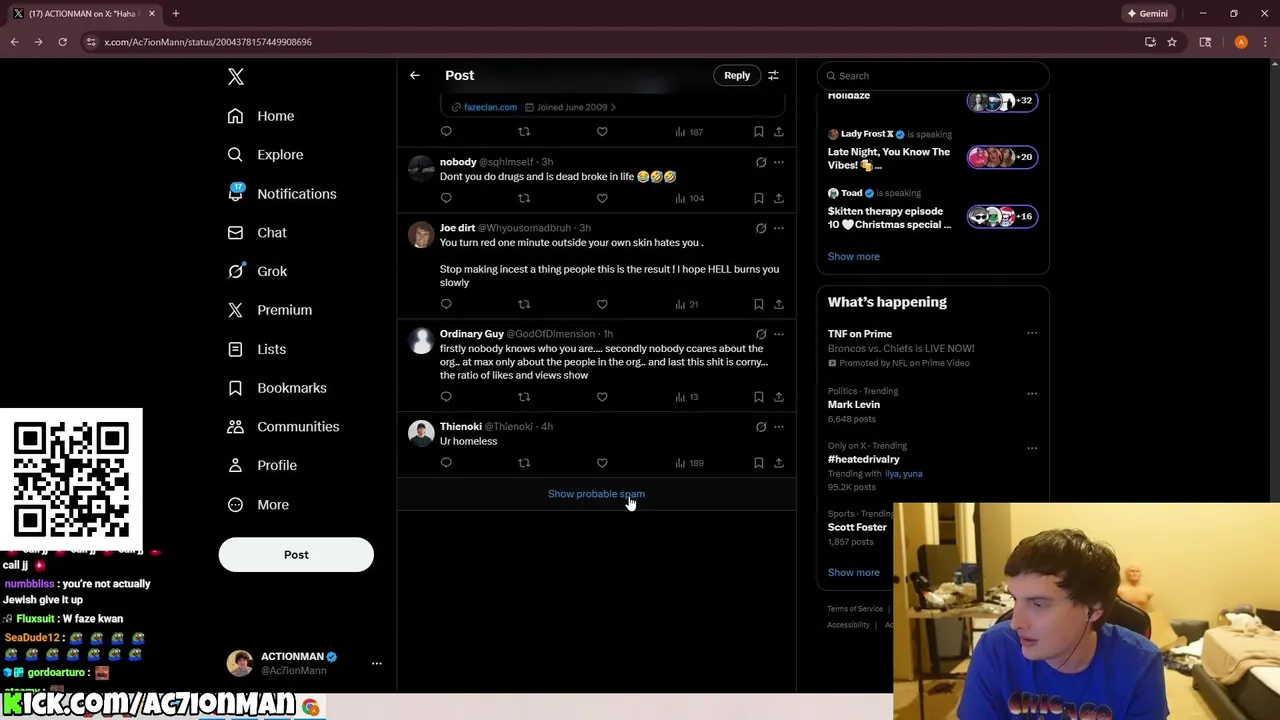Like Ordinary Guy's reply
Image resolution: width=1280 pixels, height=720 pixels.
click(602, 397)
